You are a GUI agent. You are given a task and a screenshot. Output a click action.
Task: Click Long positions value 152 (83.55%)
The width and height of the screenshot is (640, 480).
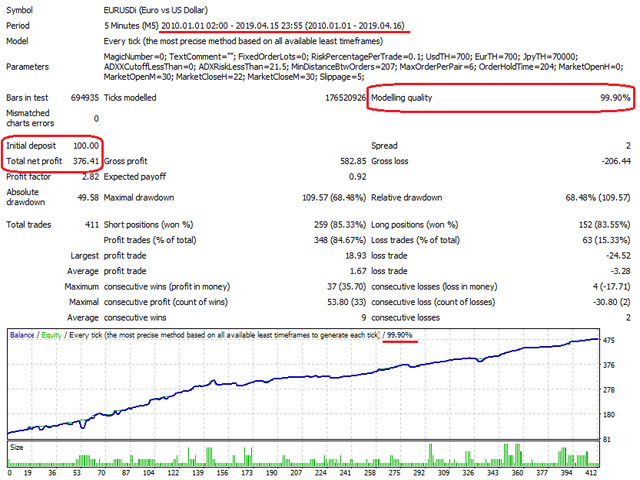click(x=604, y=225)
